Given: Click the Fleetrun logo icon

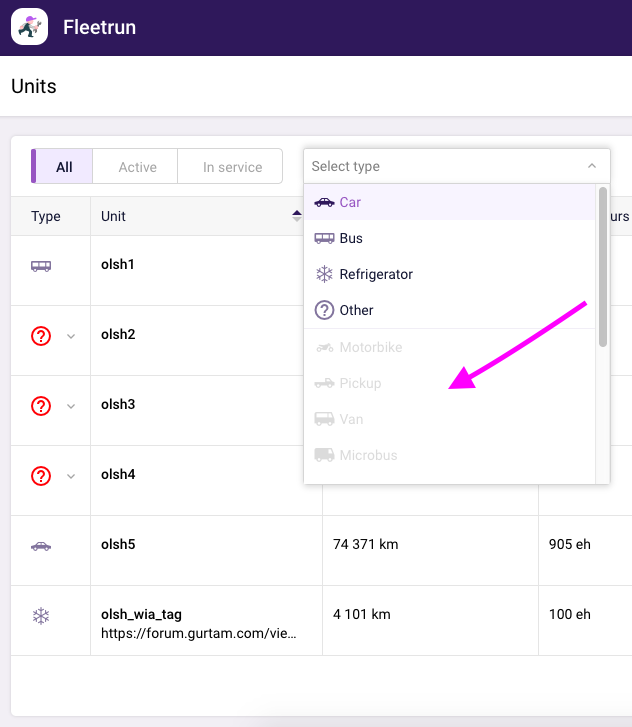Looking at the screenshot, I should 30,27.
